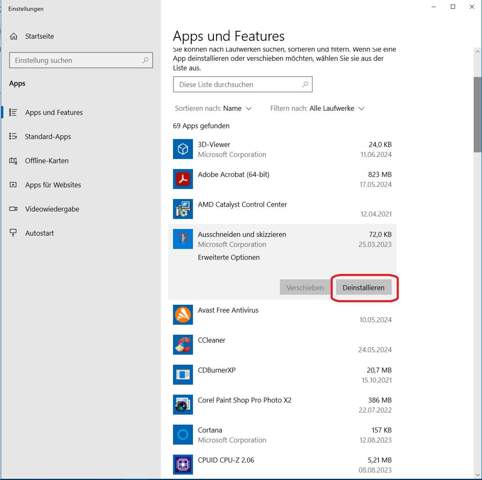
Task: Click the Apps für Websites icon
Action: point(13,185)
